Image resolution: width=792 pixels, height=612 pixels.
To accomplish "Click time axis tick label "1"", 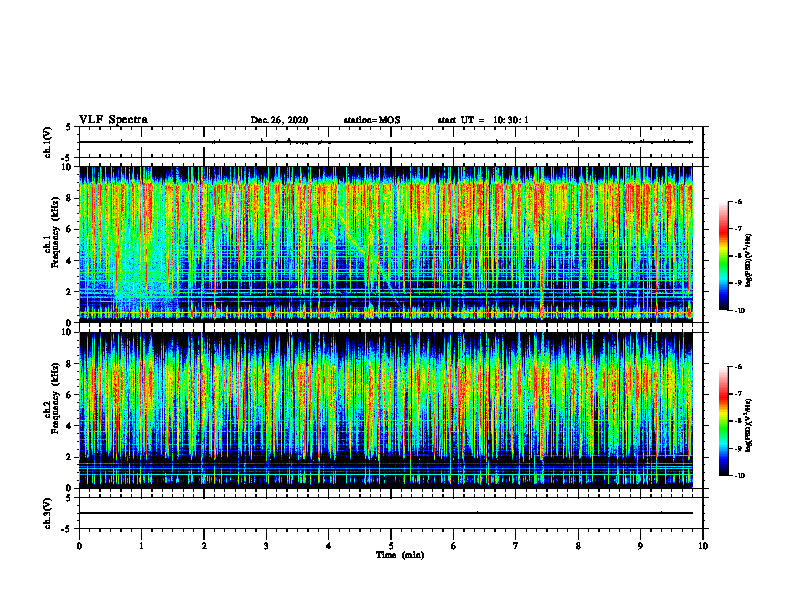I will [x=141, y=546].
